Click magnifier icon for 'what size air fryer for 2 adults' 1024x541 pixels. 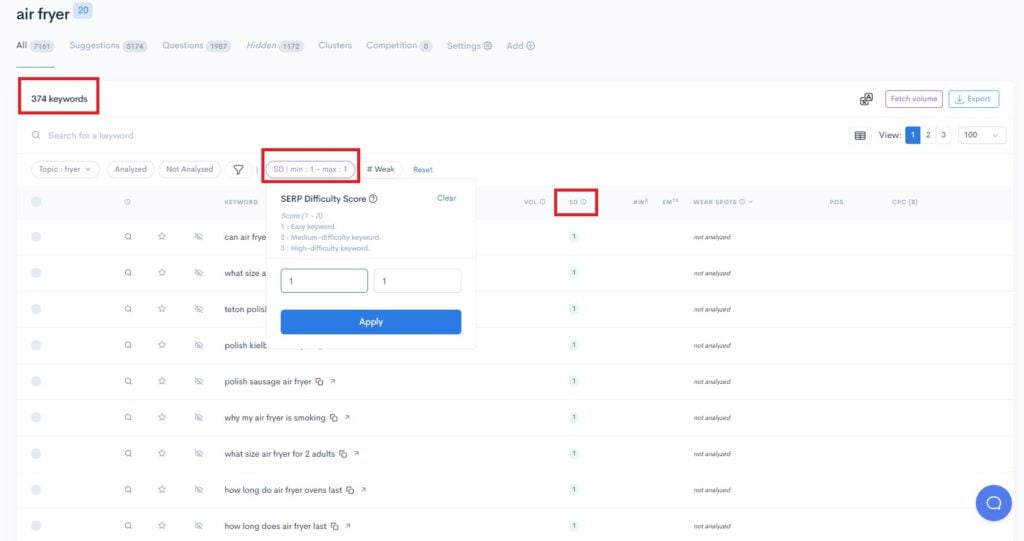[x=128, y=453]
